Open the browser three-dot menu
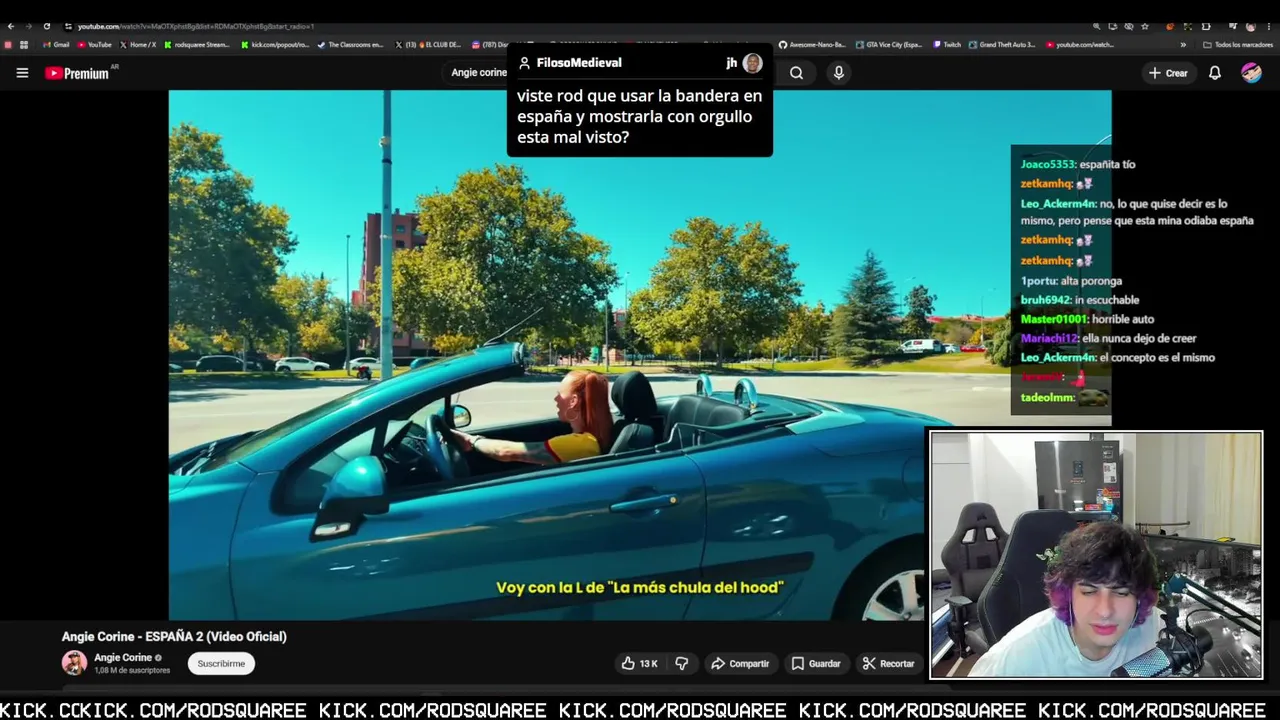Screen dimensions: 1280x720 [x=1268, y=26]
